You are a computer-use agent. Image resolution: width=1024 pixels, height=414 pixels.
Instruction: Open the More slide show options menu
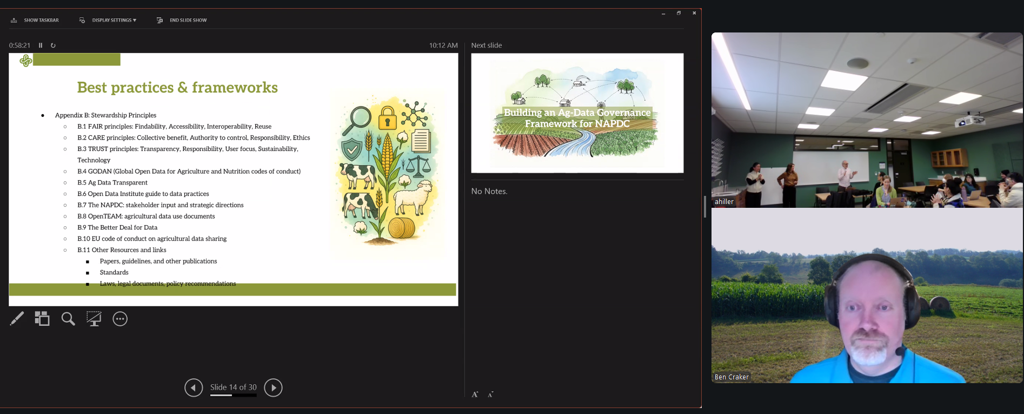[x=120, y=319]
